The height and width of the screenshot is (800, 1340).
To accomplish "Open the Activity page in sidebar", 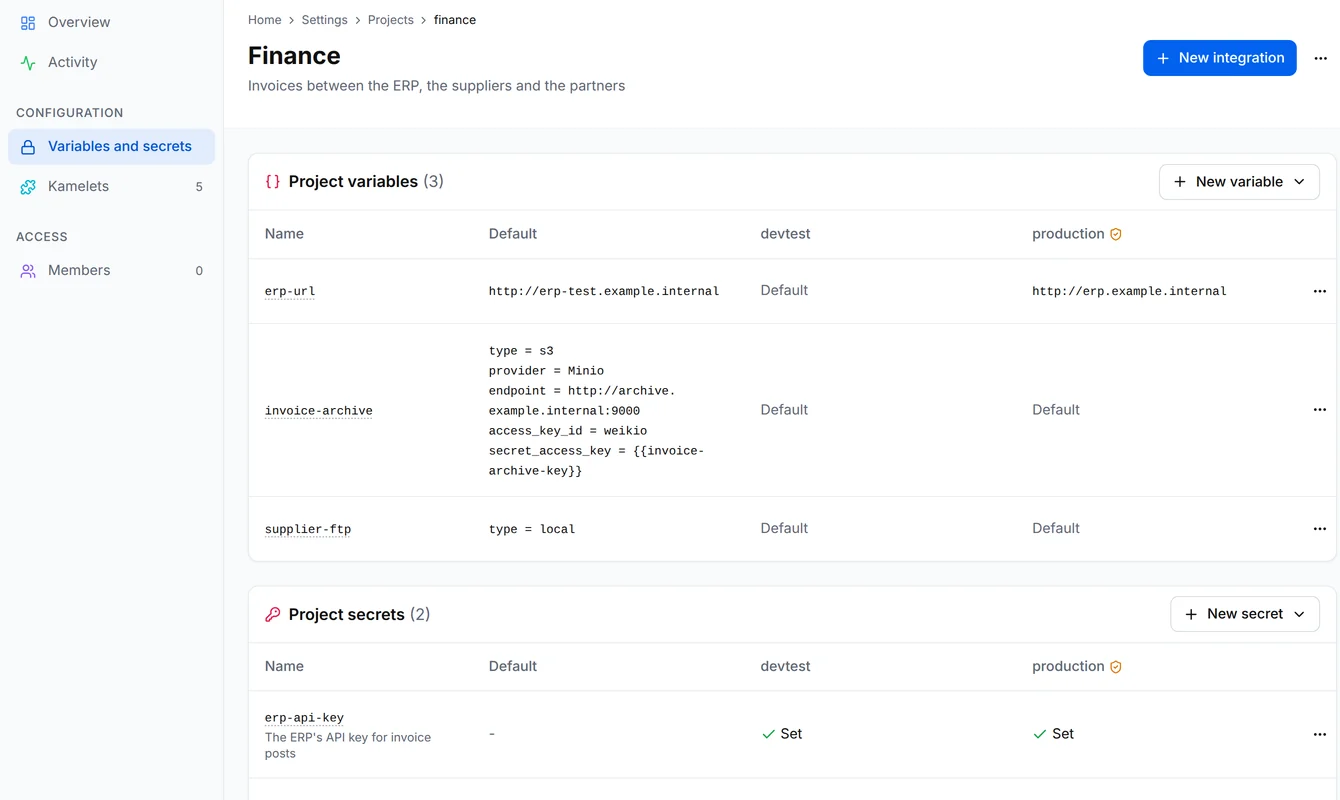I will pyautogui.click(x=111, y=62).
